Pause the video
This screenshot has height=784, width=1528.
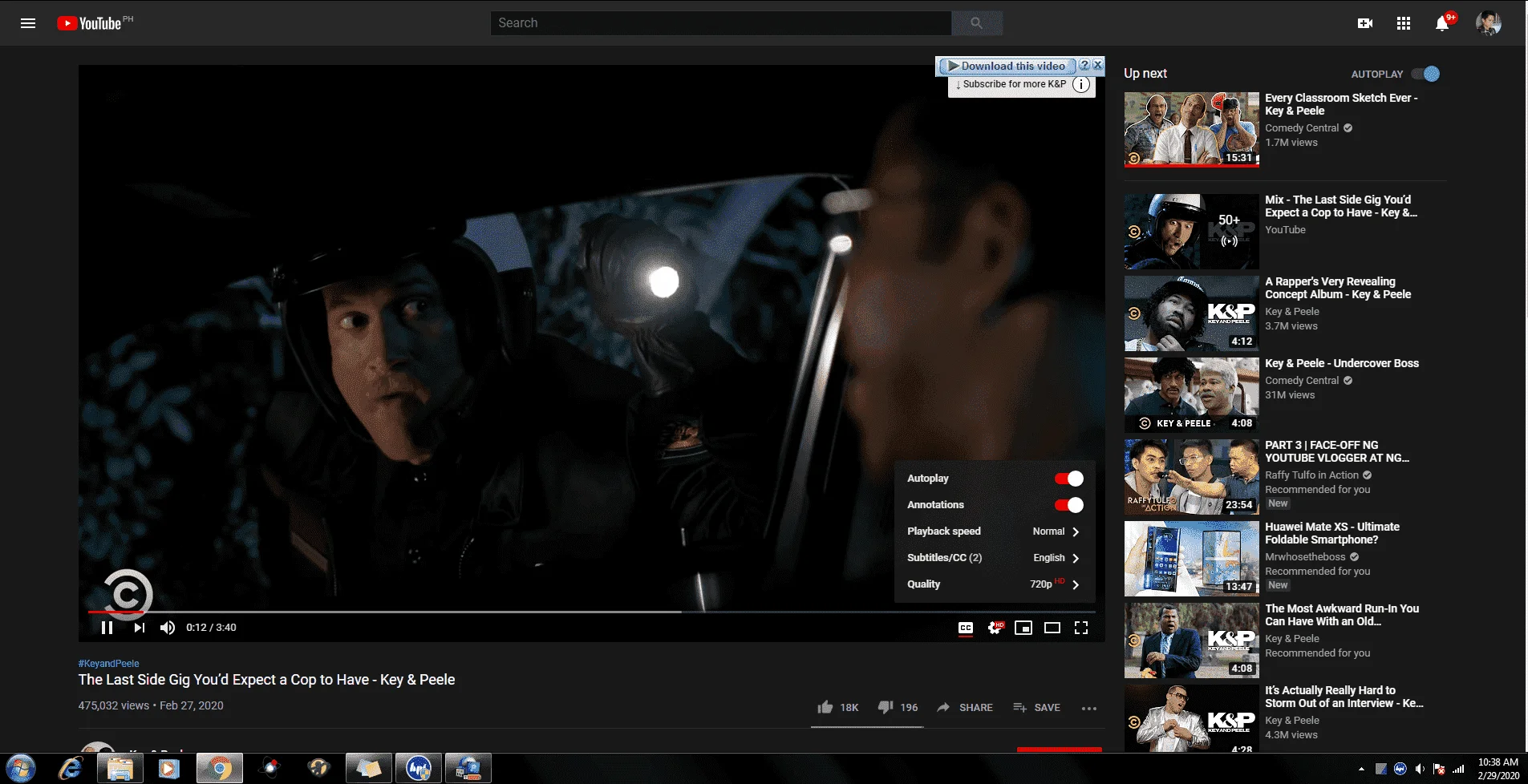click(x=107, y=628)
